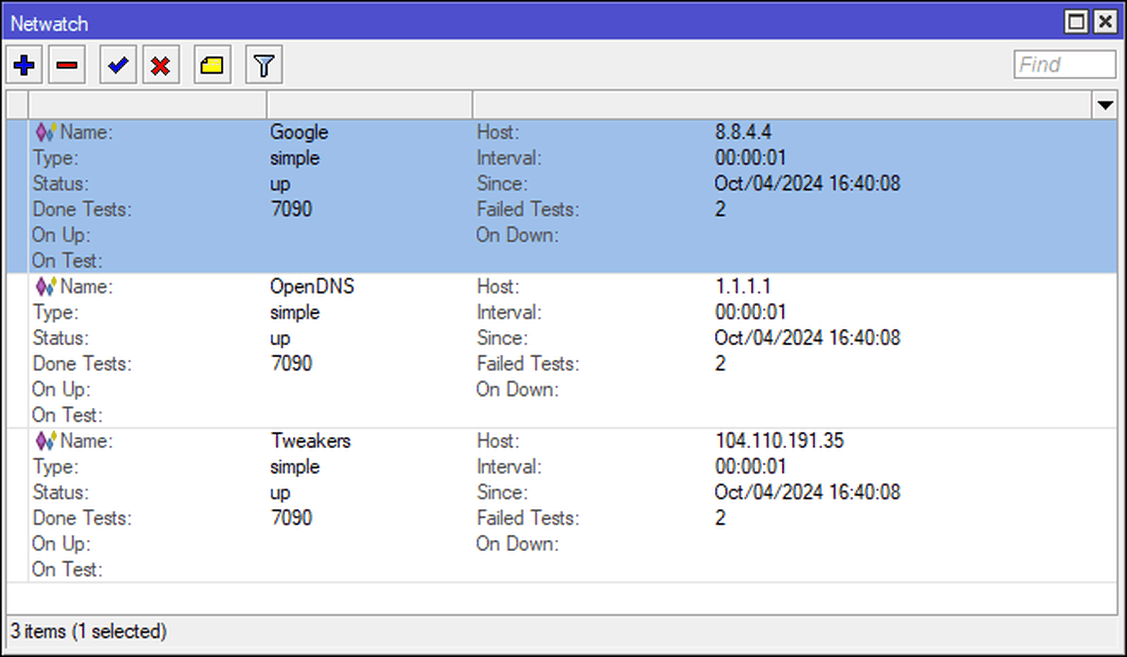This screenshot has height=657, width=1127.
Task: Click Status value up for OpenDNS
Action: [280, 339]
